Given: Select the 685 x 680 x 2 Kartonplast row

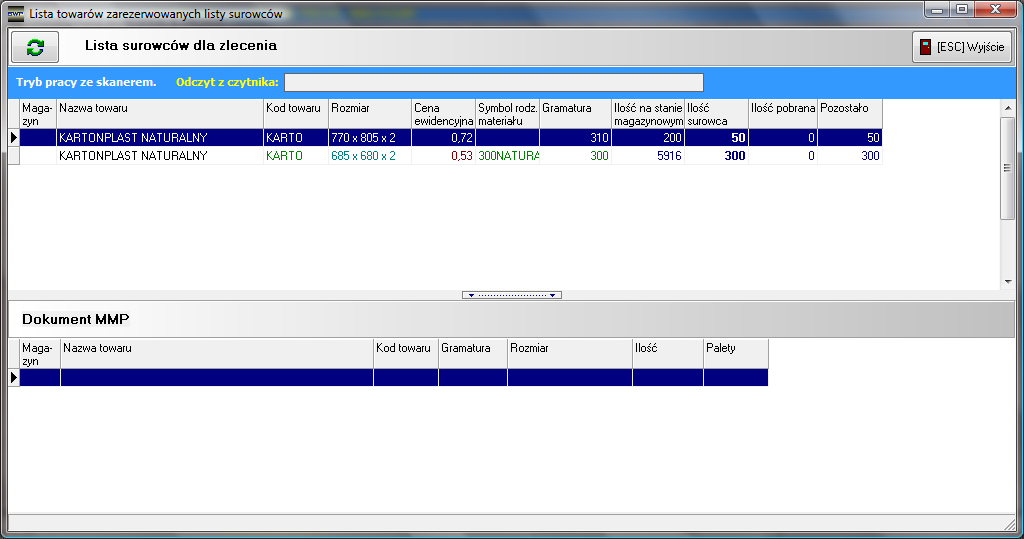Looking at the screenshot, I should 160,156.
